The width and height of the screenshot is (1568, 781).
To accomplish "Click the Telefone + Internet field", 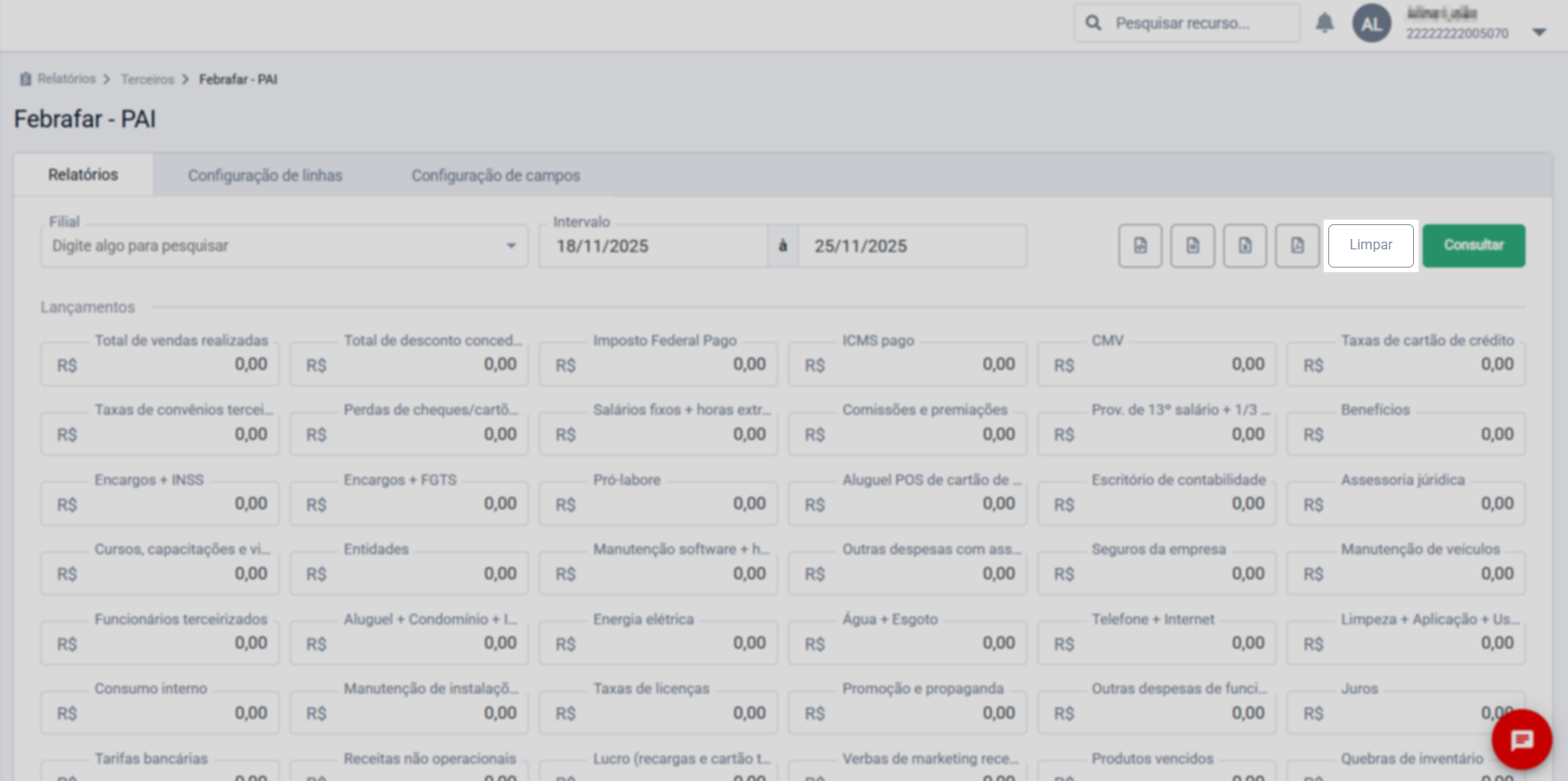I will (x=1157, y=643).
